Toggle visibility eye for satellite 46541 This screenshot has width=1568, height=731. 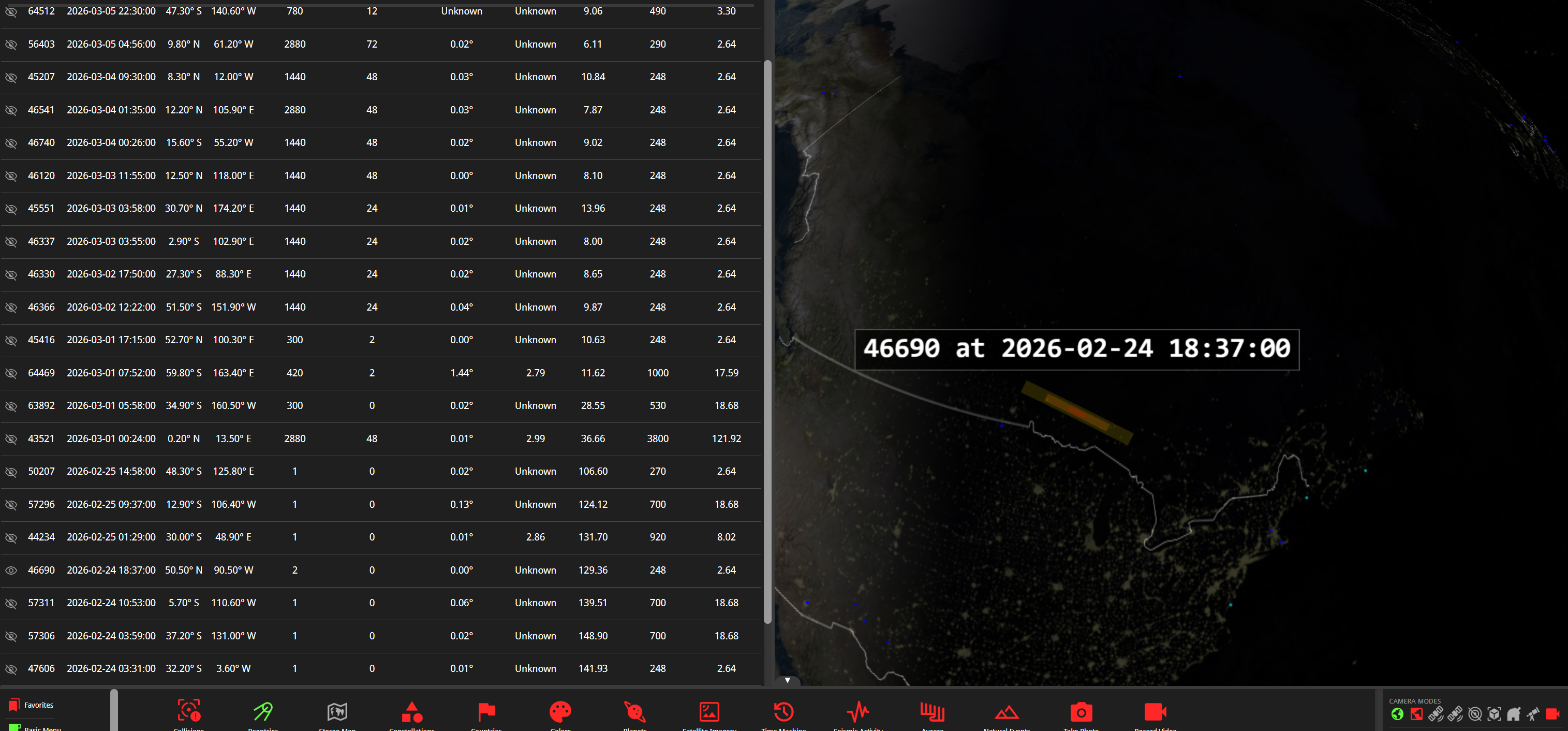pyautogui.click(x=11, y=110)
